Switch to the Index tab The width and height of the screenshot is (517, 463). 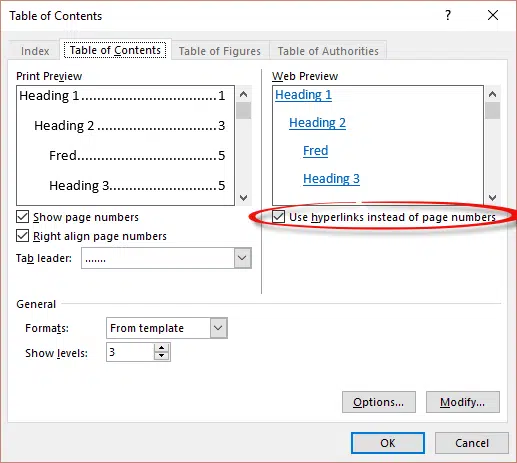pyautogui.click(x=35, y=51)
